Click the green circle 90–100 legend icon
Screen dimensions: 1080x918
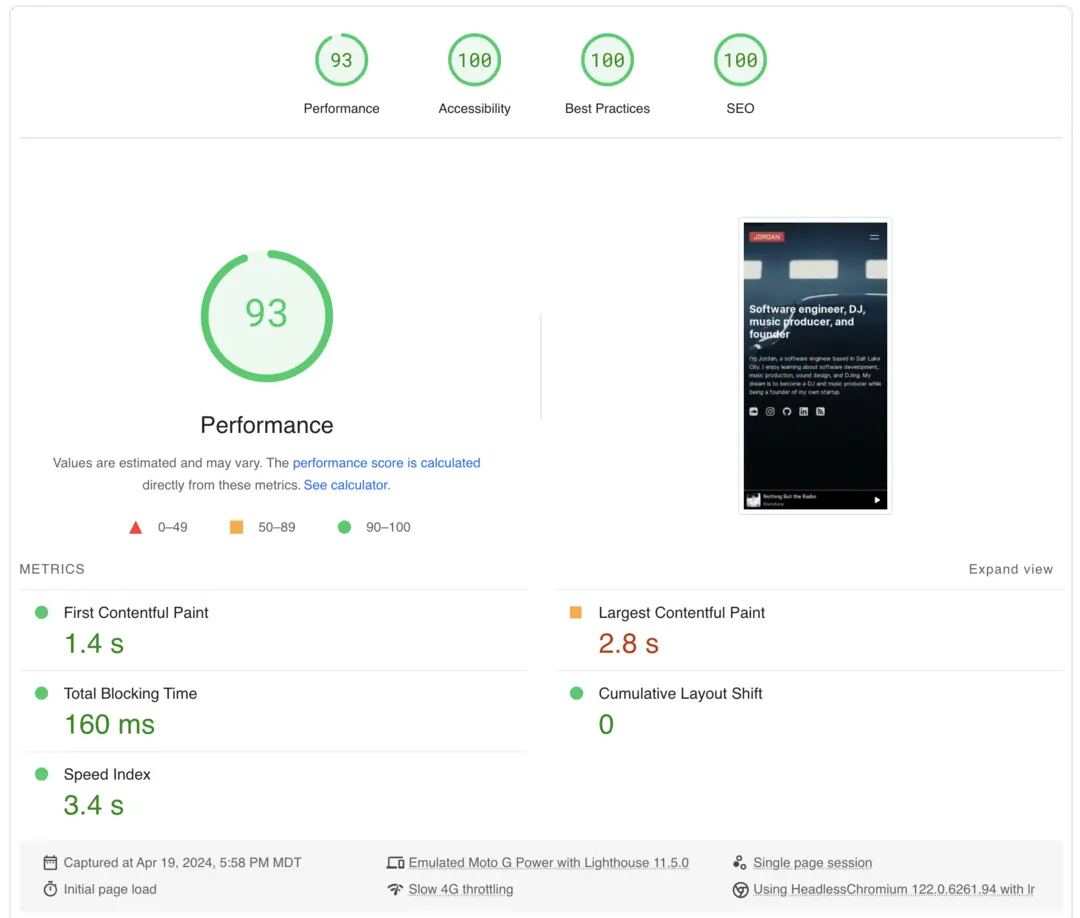coord(344,527)
